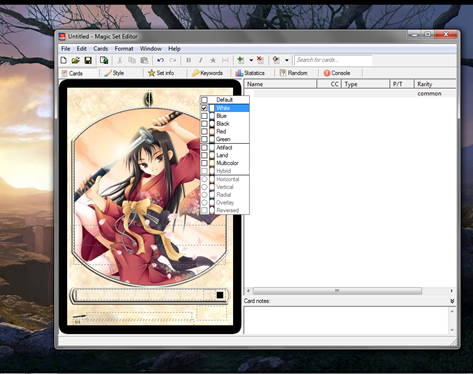Sort the card list by CC column
473x374 pixels.
point(328,84)
